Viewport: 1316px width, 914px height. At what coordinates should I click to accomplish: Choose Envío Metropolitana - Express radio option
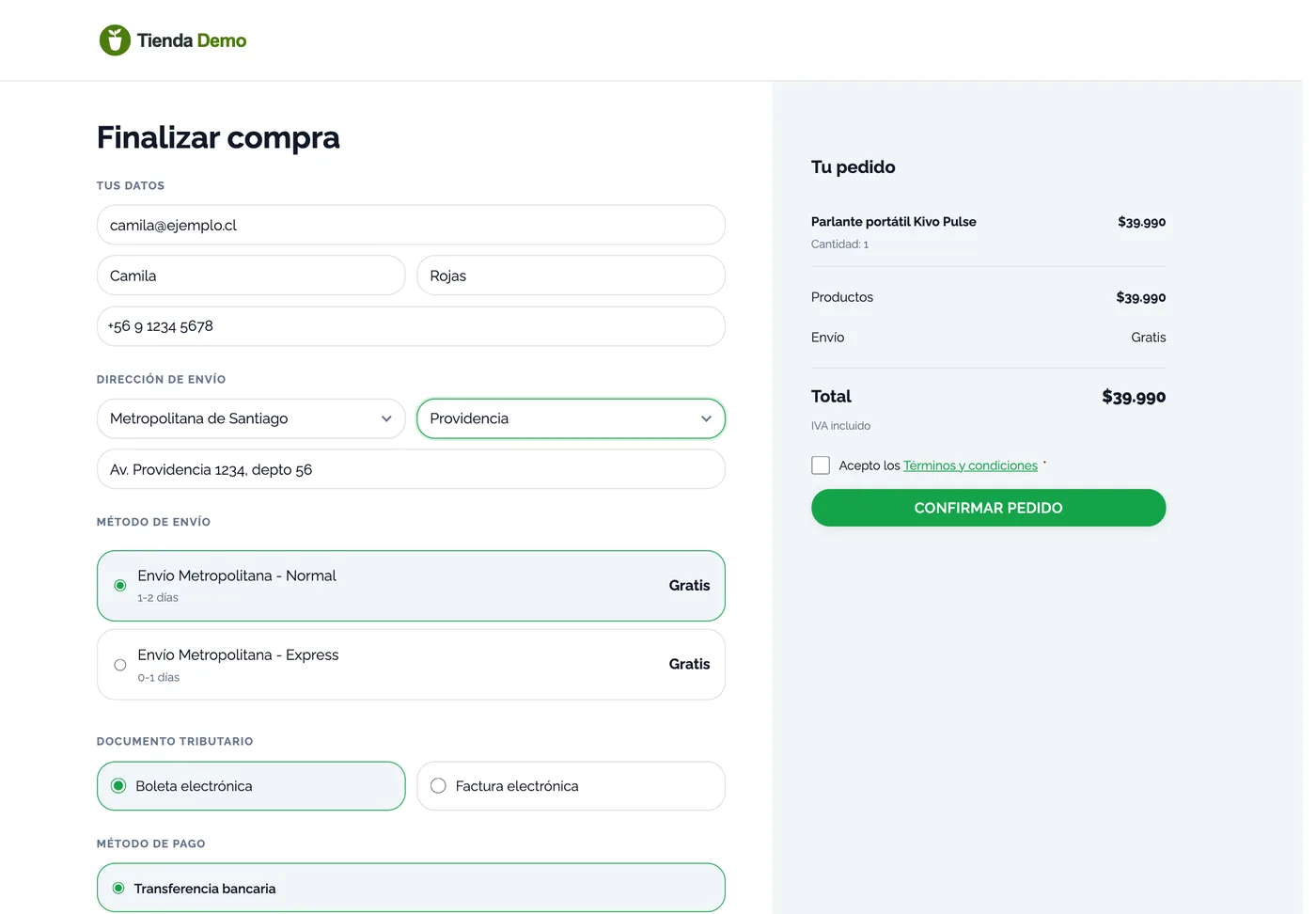point(411,665)
